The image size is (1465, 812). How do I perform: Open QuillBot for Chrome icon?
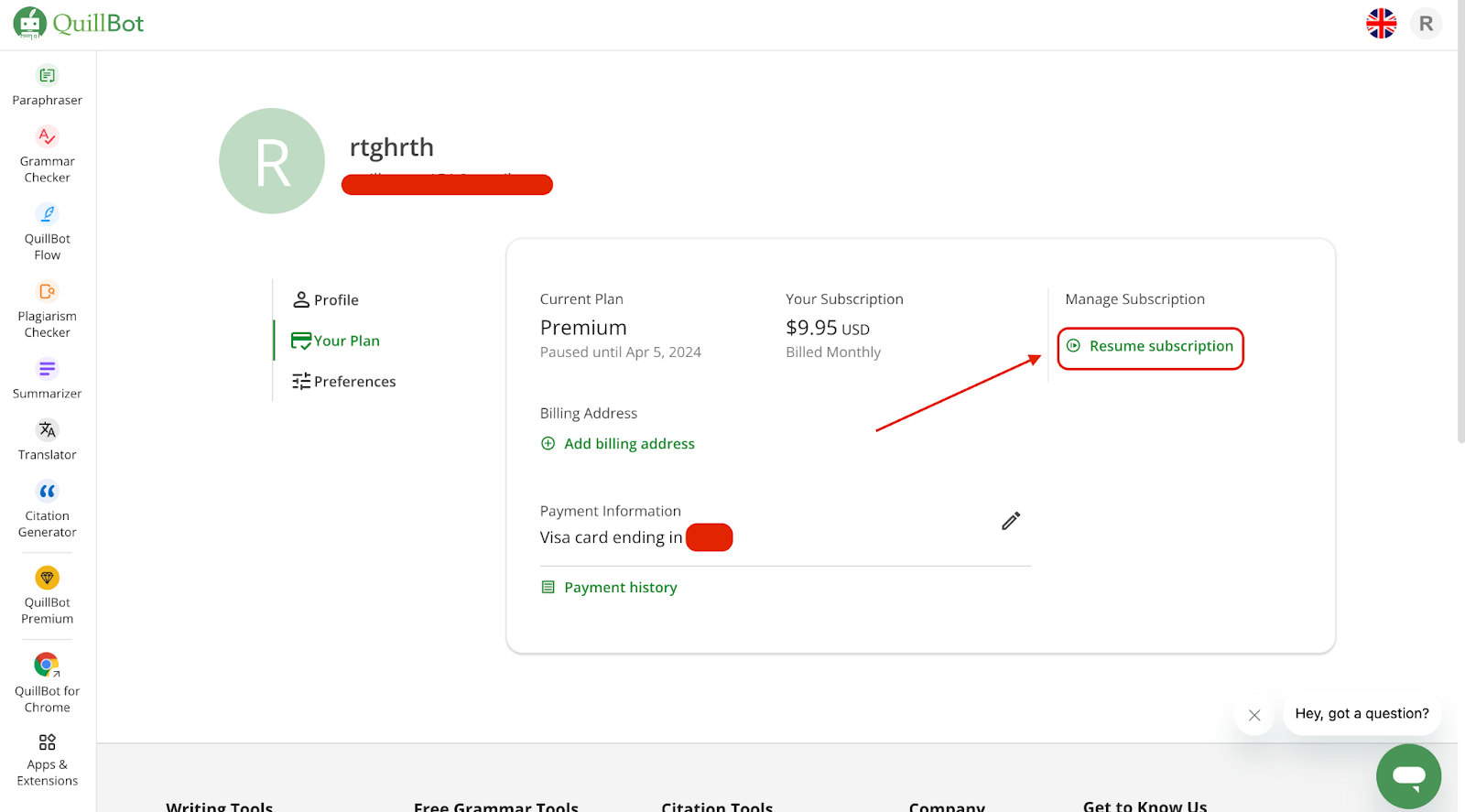tap(47, 665)
